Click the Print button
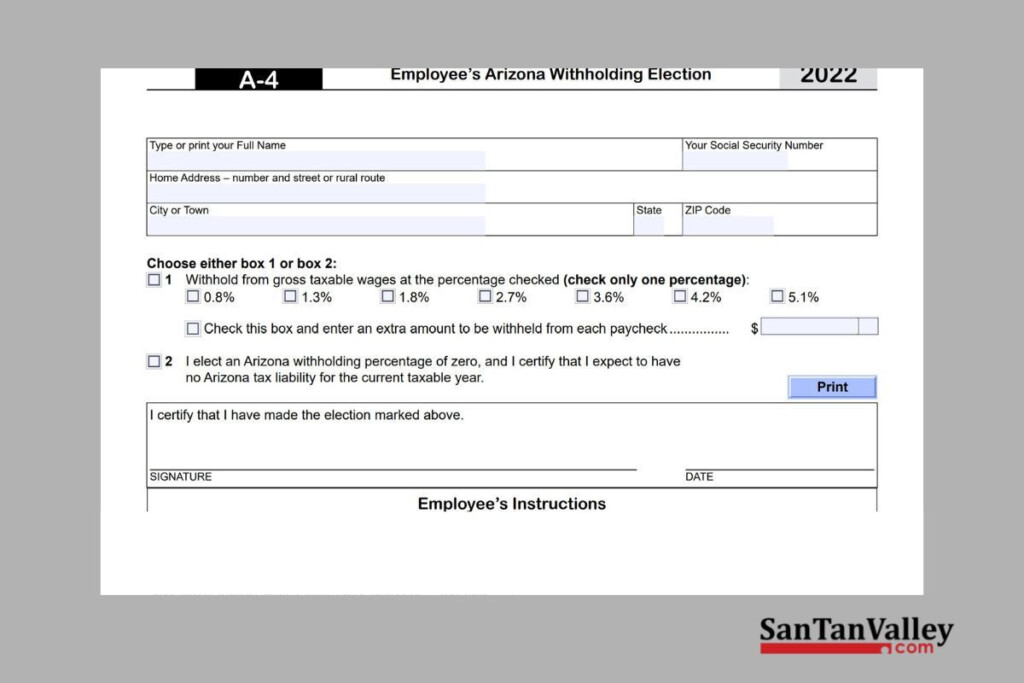Image resolution: width=1024 pixels, height=683 pixels. (x=832, y=387)
